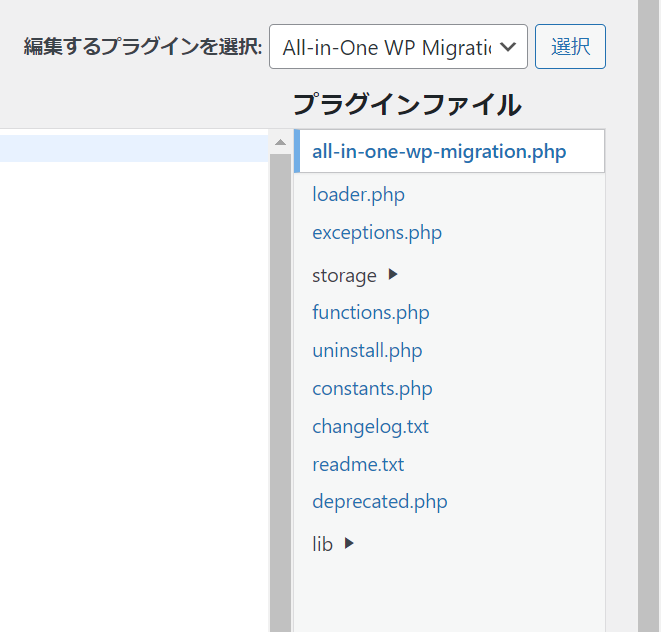
Task: Open readme.txt file
Action: [x=358, y=465]
